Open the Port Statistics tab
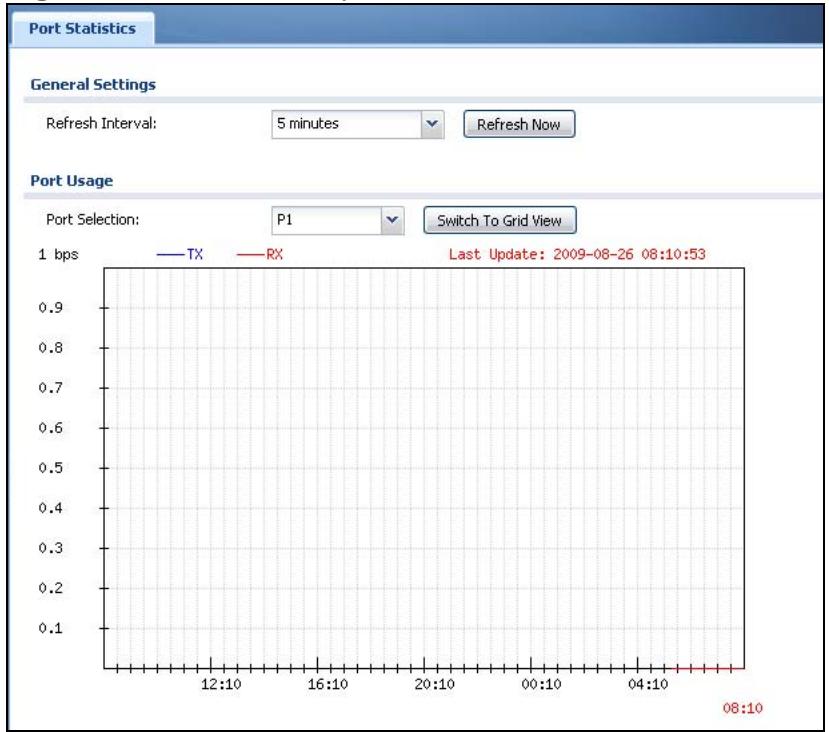Screen dimensions: 829x732 pyautogui.click(x=82, y=29)
